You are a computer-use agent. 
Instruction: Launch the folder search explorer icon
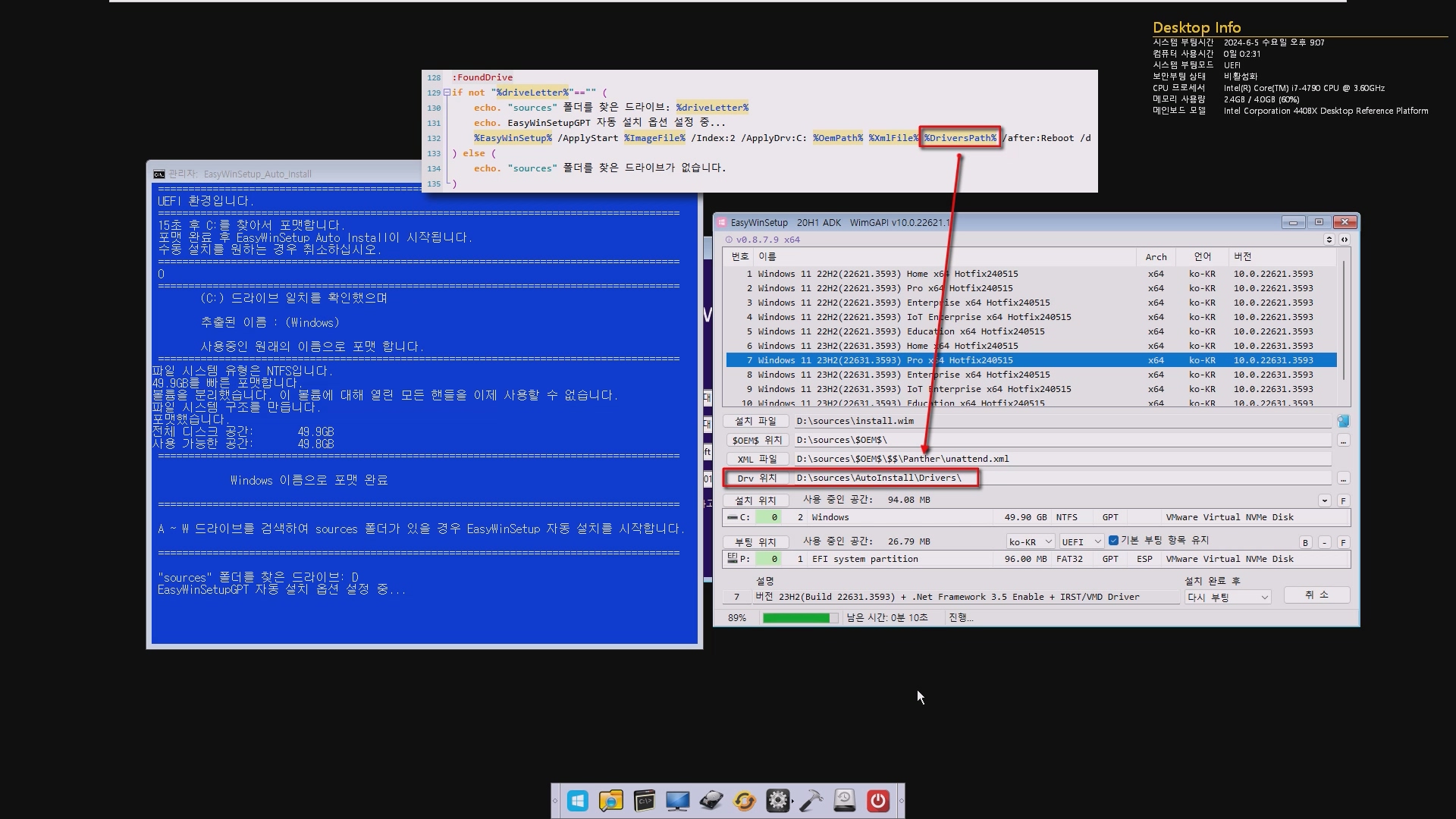click(x=610, y=801)
